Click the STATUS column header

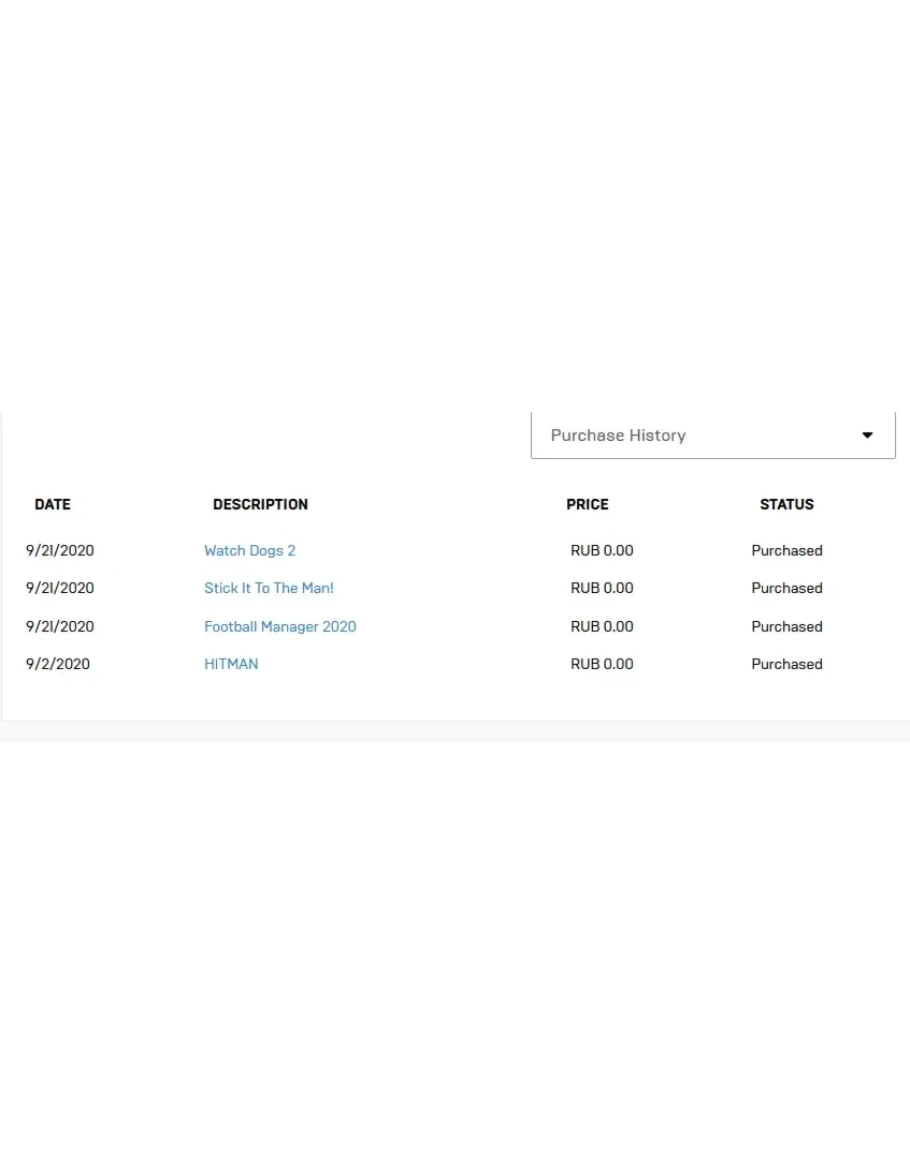coord(786,505)
